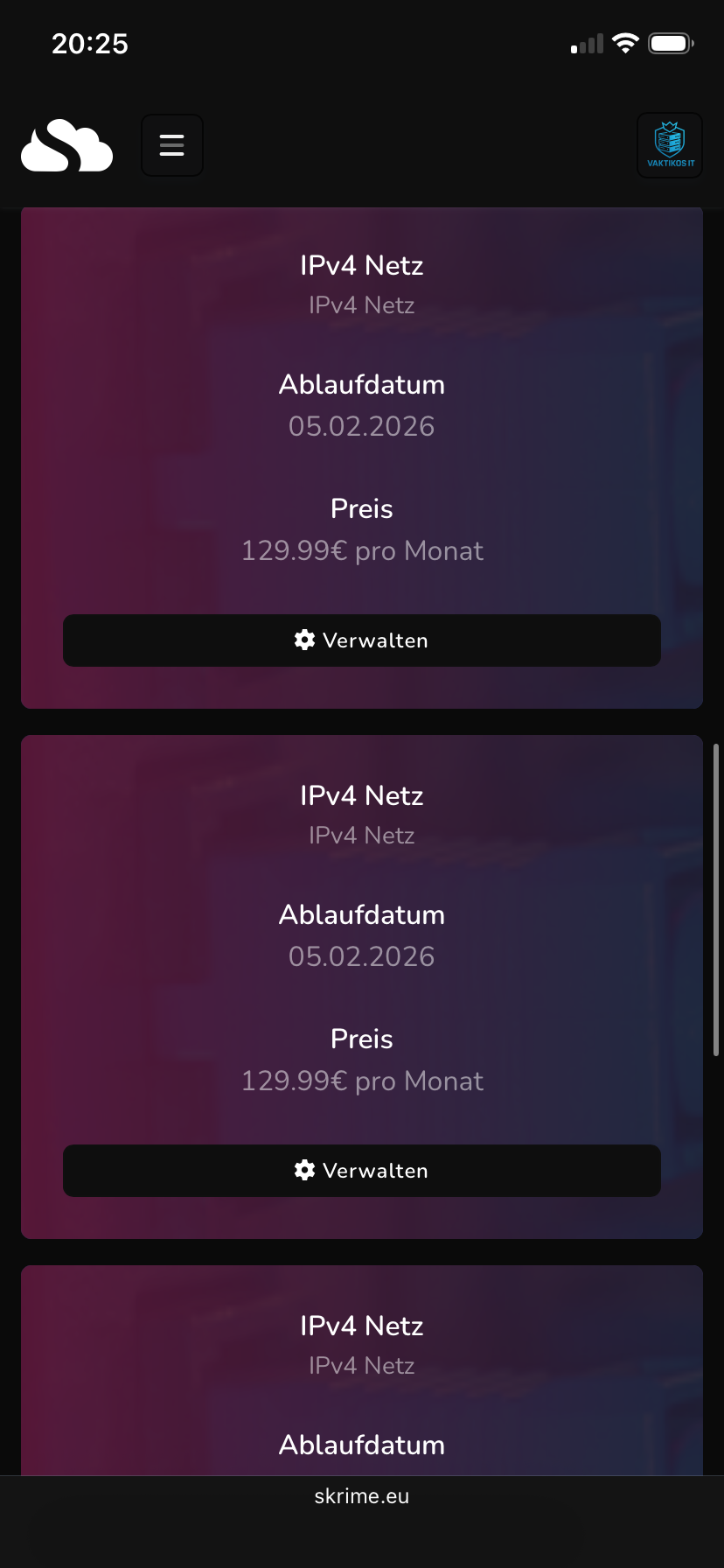The image size is (724, 1568).
Task: Click the Ablaufdatum label on the third card
Action: click(x=361, y=1445)
